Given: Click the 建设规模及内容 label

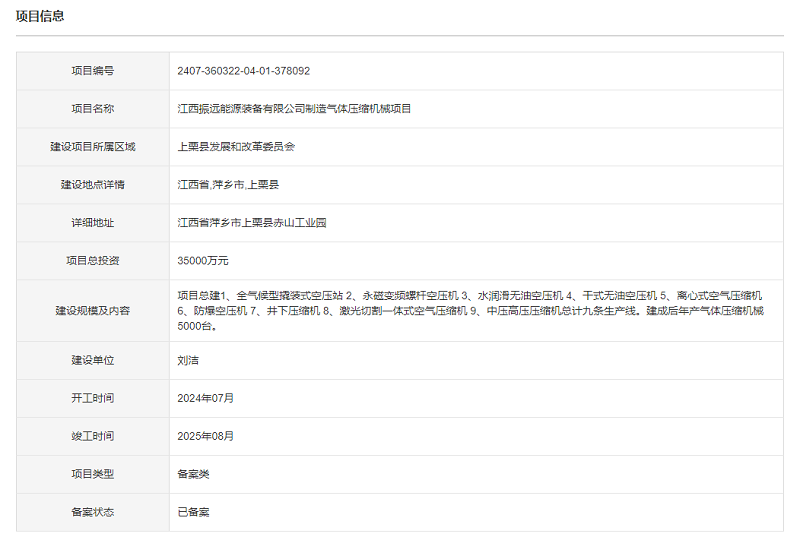Looking at the screenshot, I should point(93,311).
